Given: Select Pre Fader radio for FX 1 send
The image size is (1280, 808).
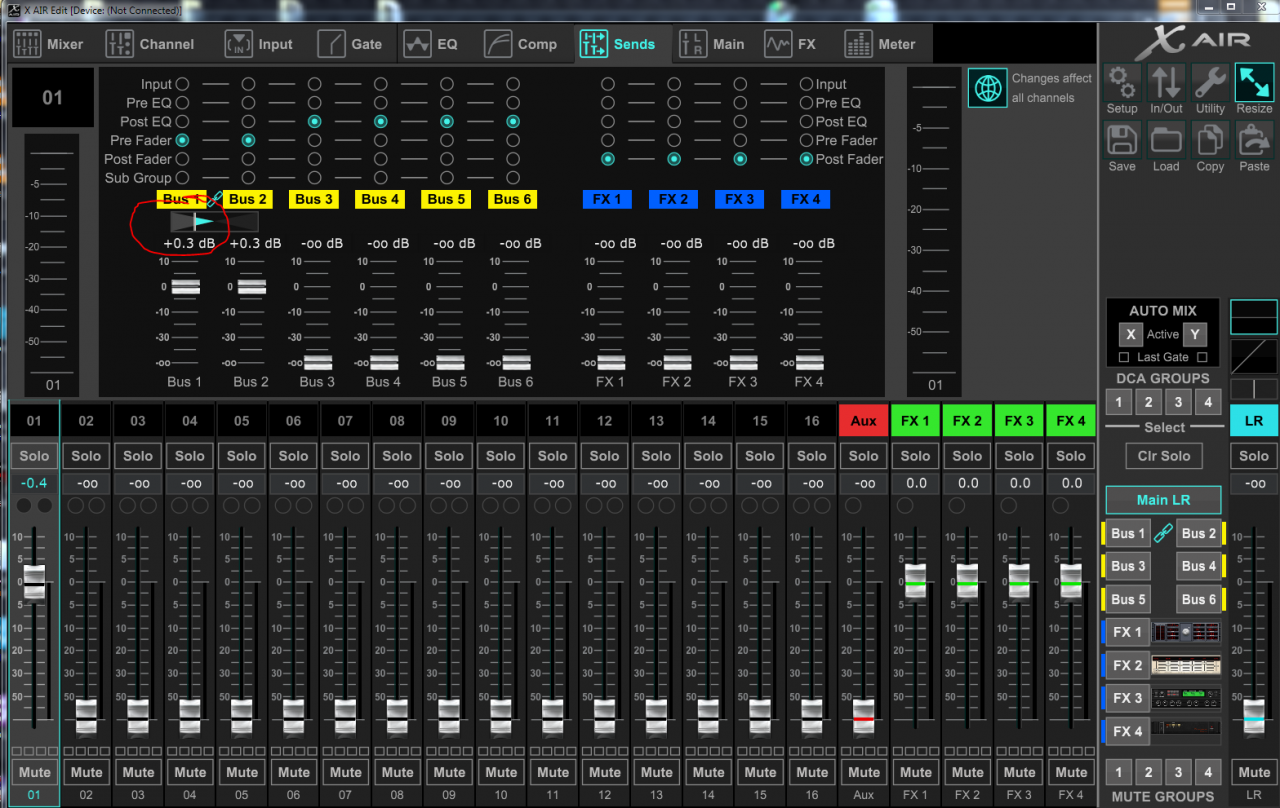Looking at the screenshot, I should (x=608, y=140).
